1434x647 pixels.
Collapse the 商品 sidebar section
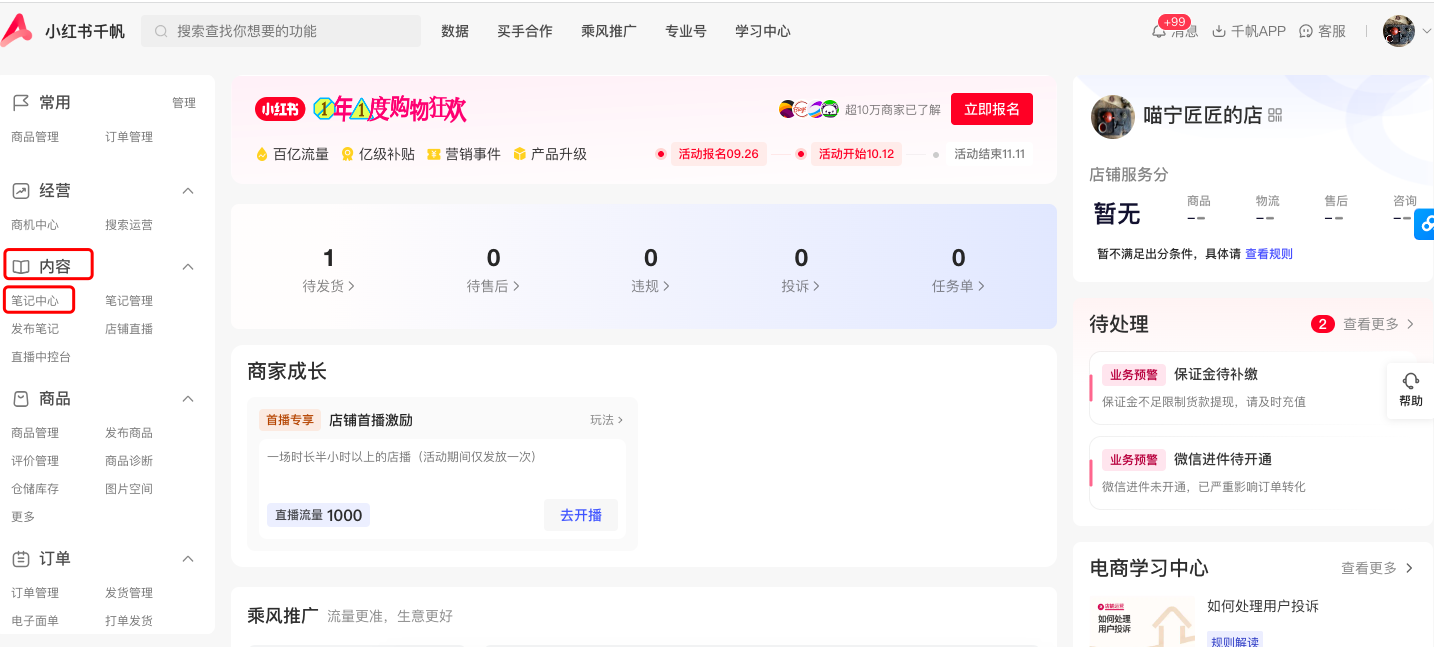187,399
